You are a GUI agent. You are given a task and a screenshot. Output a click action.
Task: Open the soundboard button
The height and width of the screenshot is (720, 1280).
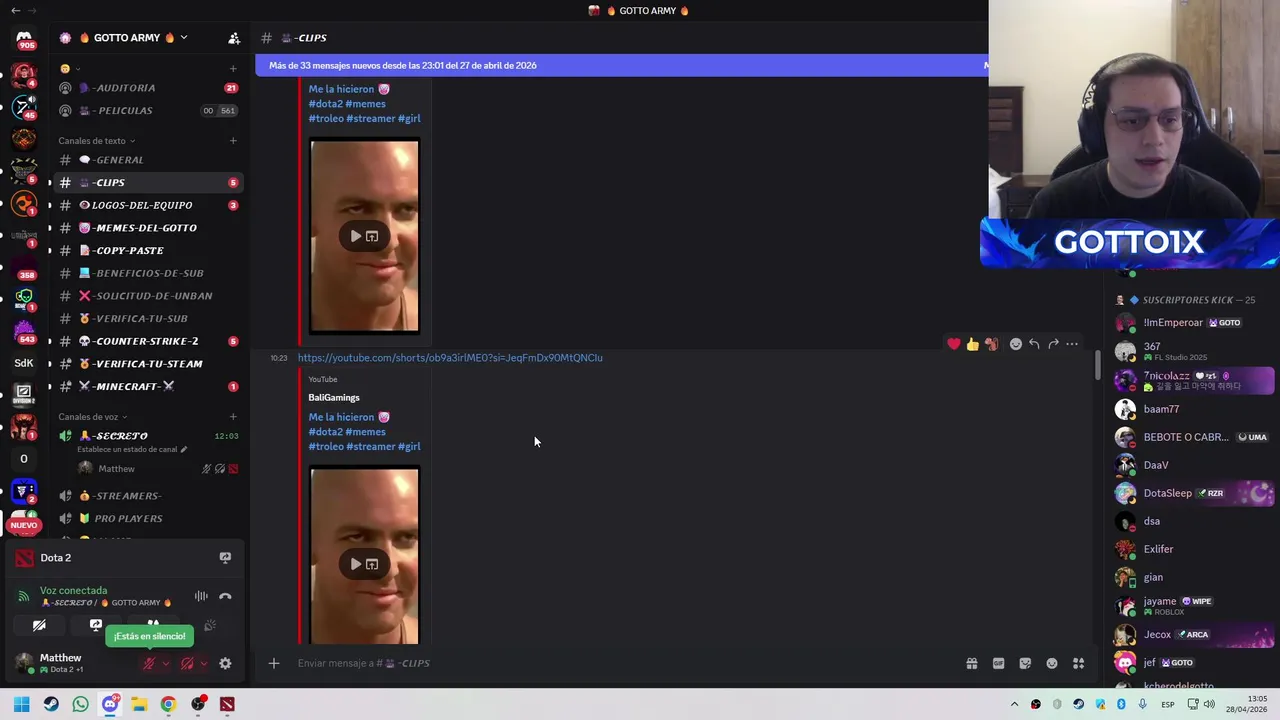coord(210,626)
